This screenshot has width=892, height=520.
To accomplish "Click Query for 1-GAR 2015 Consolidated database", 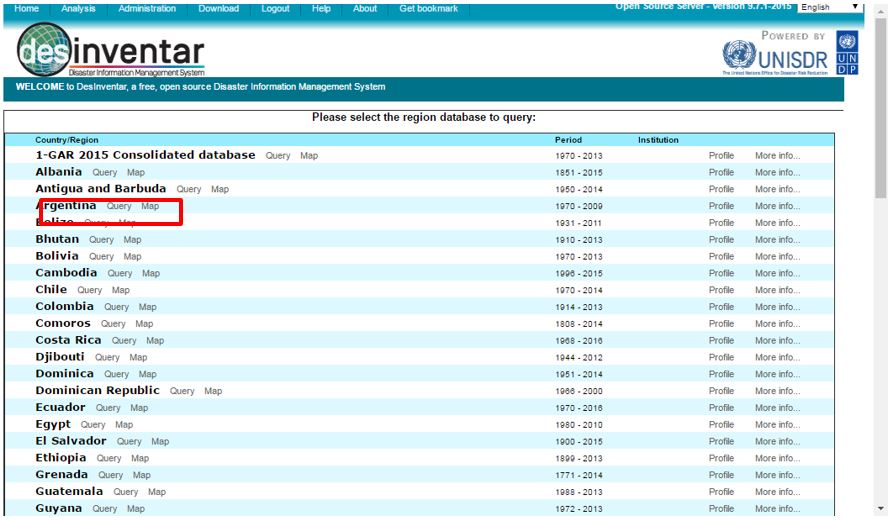I will tap(278, 155).
